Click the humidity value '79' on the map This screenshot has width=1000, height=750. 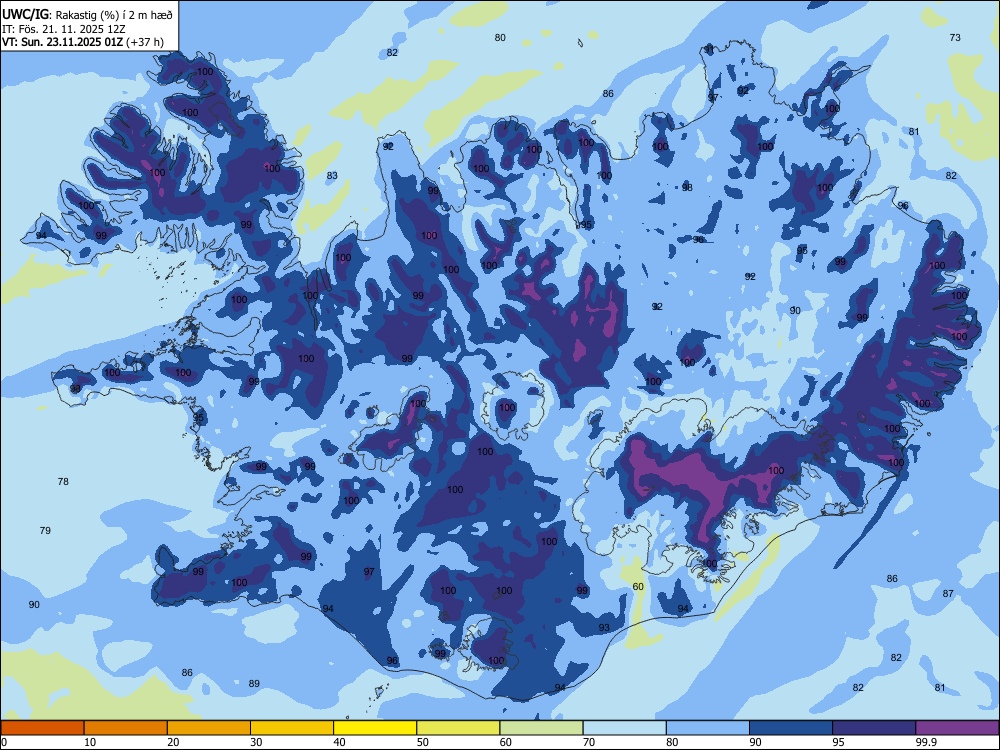pos(45,530)
